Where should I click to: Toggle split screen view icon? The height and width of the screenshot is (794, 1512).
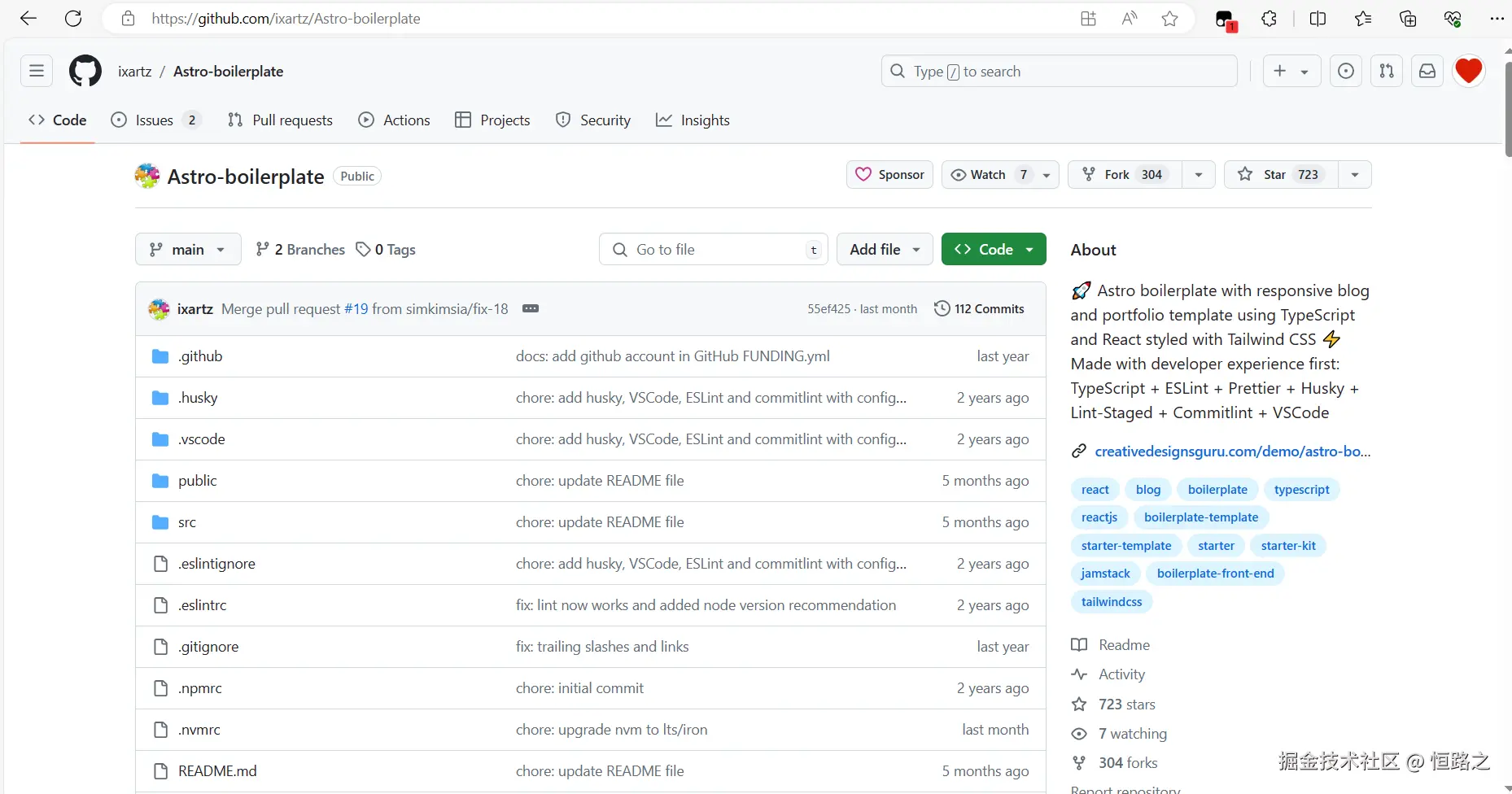pos(1318,19)
